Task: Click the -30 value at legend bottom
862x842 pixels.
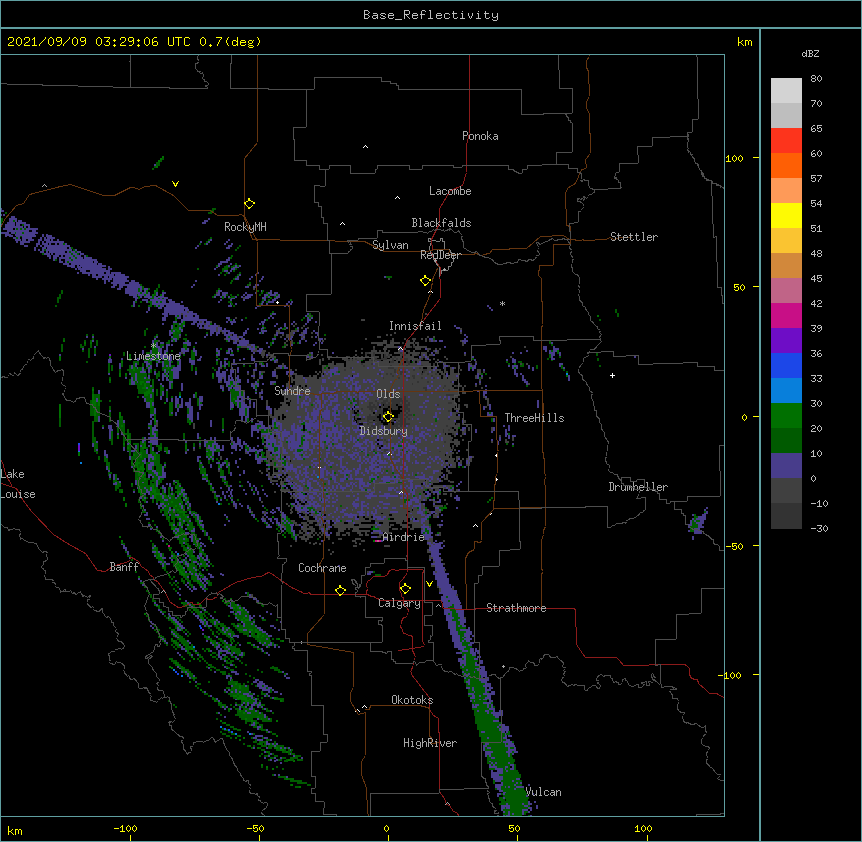Action: [x=819, y=528]
